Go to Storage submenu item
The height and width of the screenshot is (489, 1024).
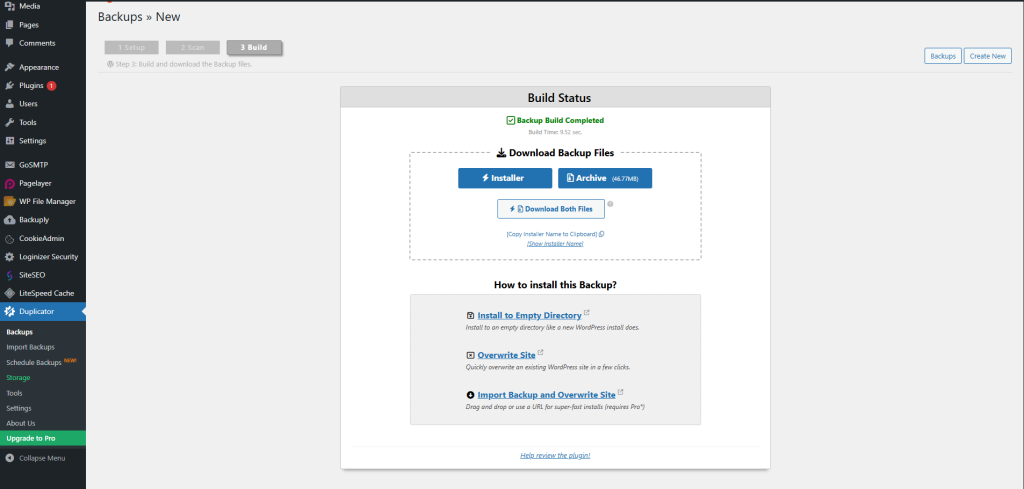[18, 377]
